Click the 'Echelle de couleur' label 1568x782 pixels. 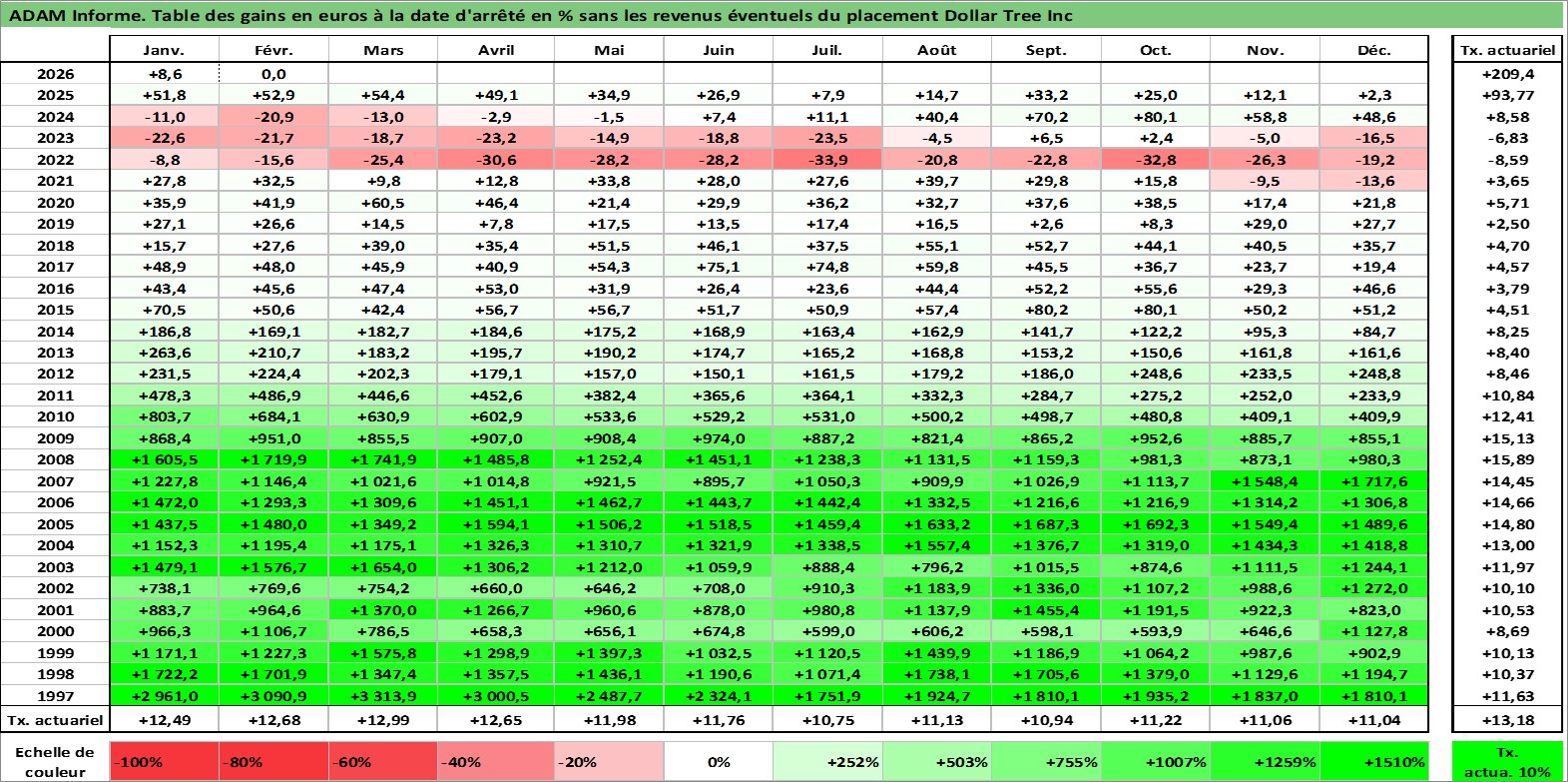55,762
